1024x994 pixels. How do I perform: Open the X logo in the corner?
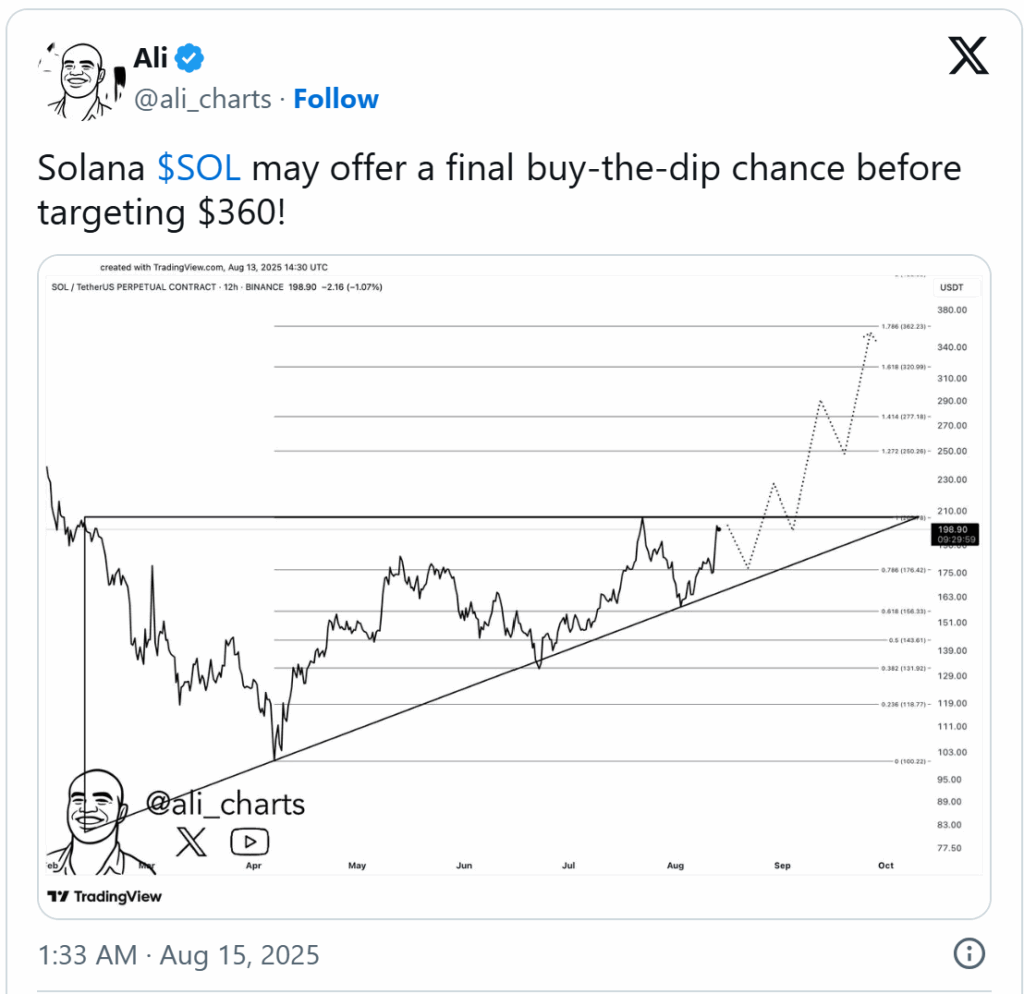tap(968, 56)
